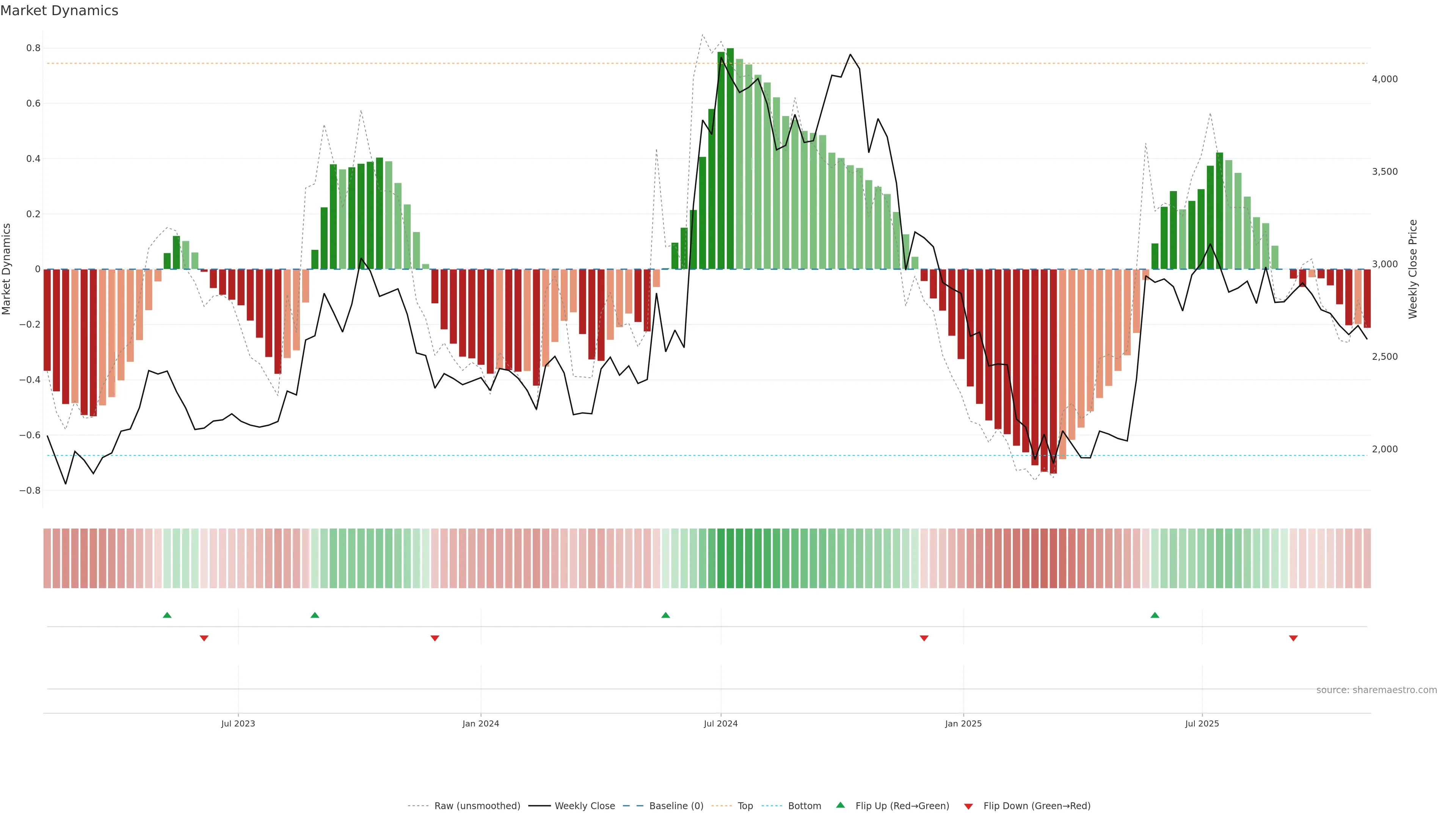Click the red flip-down triangle before Jan 2025
1456x819 pixels.
point(924,638)
